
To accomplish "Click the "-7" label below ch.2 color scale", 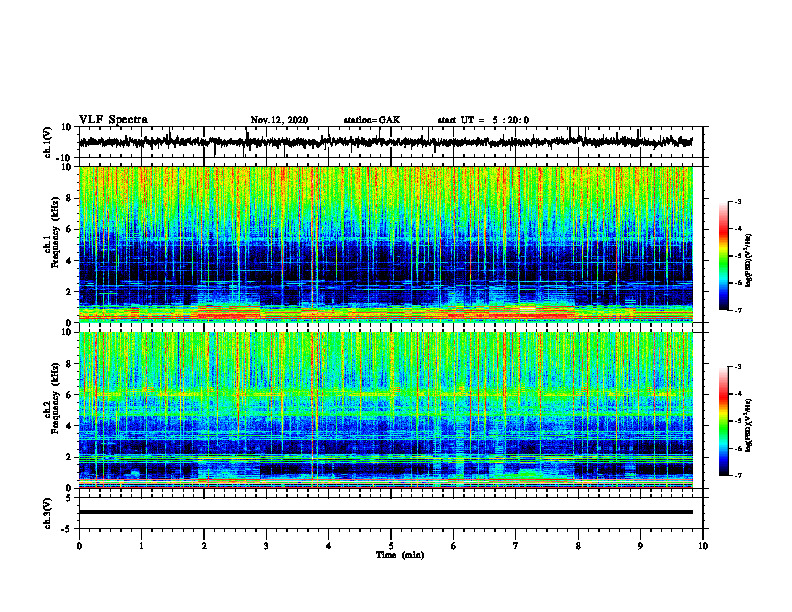I will point(737,475).
